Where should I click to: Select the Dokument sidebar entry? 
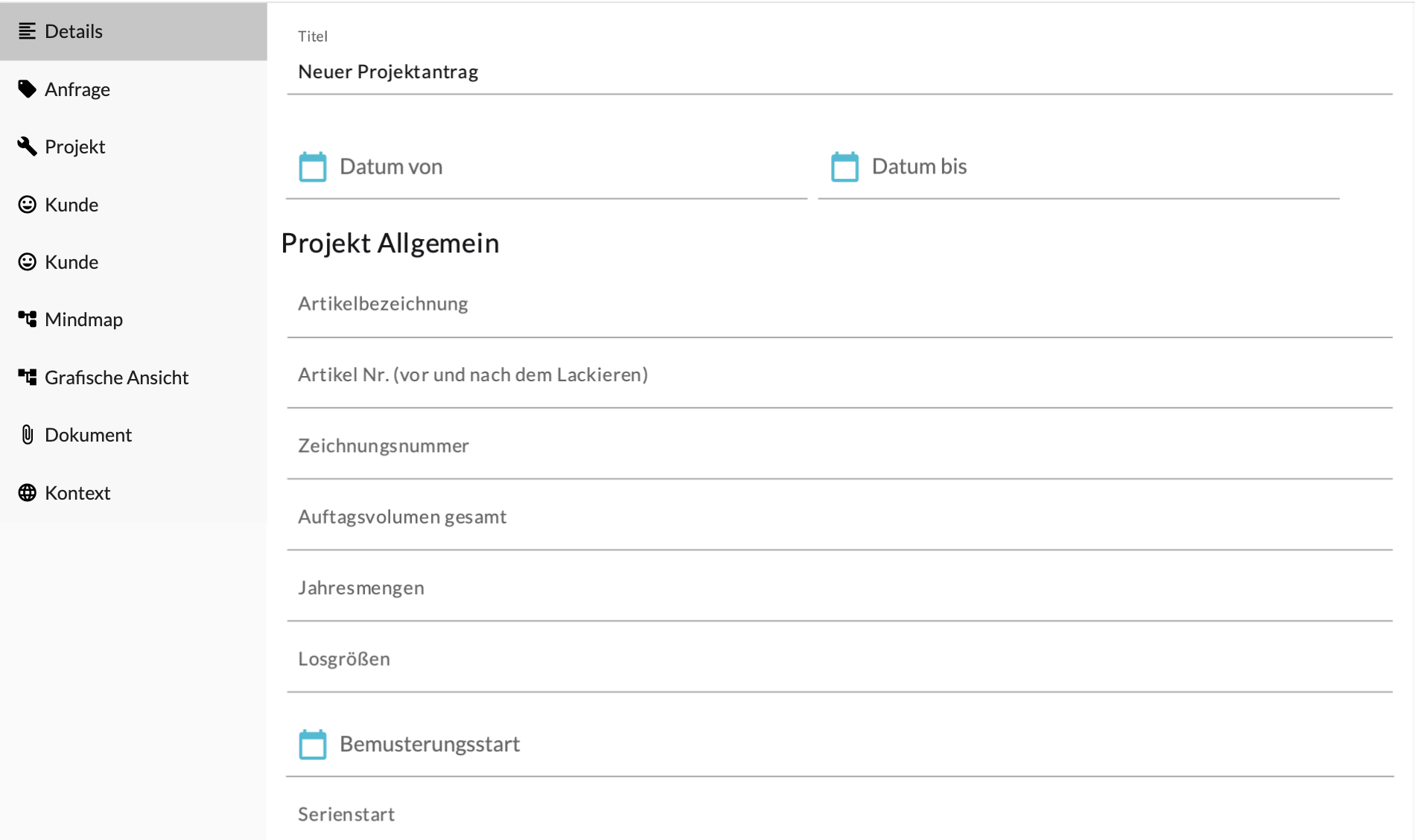(88, 435)
